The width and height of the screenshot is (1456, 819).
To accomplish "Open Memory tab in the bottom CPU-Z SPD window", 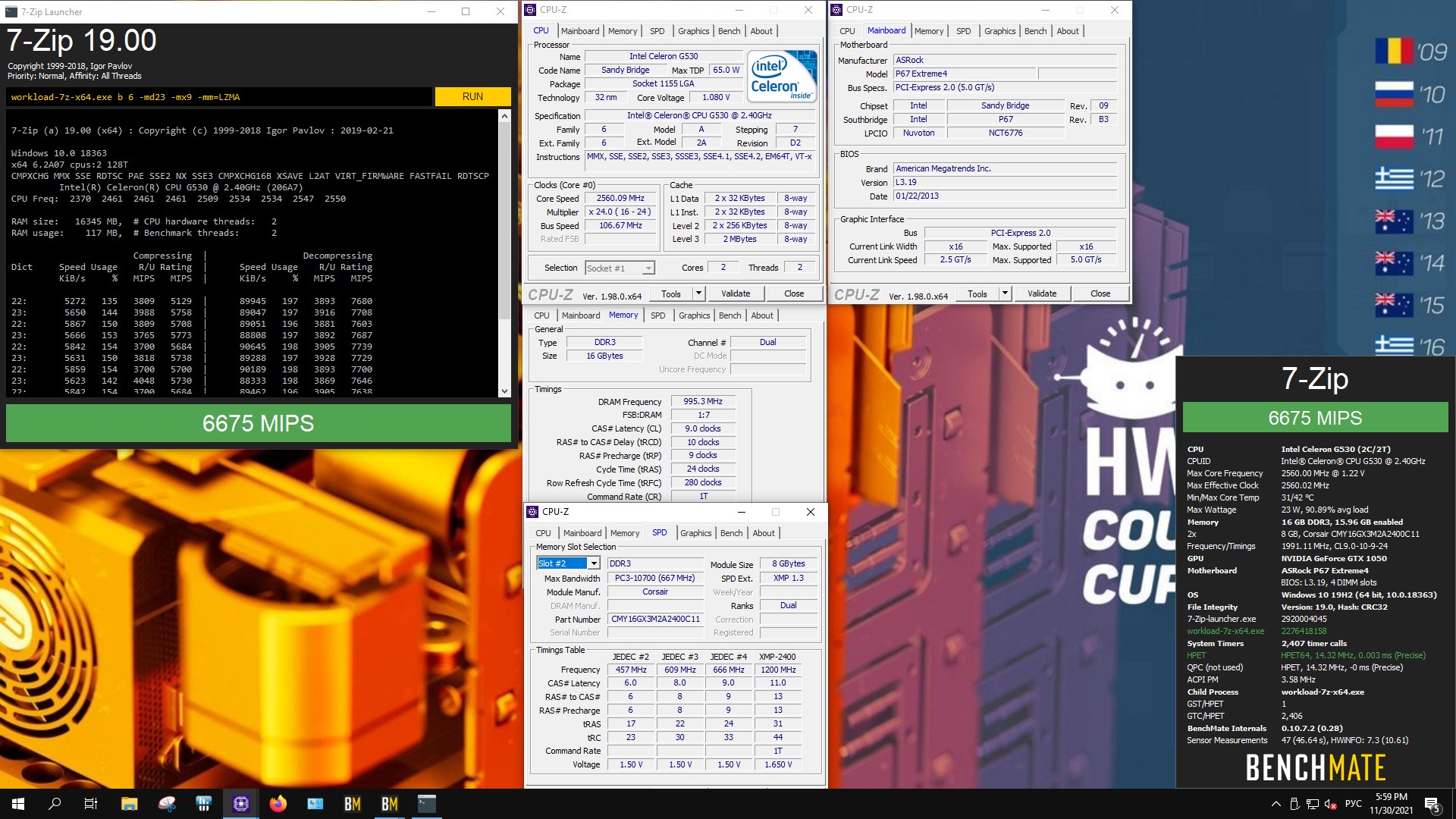I will pyautogui.click(x=625, y=533).
